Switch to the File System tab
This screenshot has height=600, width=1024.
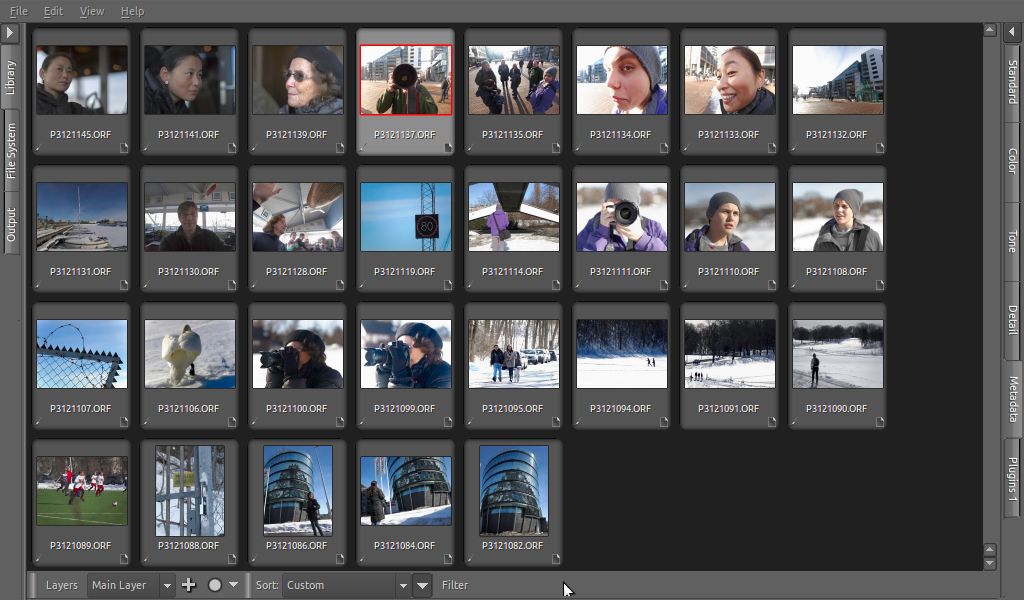click(10, 151)
